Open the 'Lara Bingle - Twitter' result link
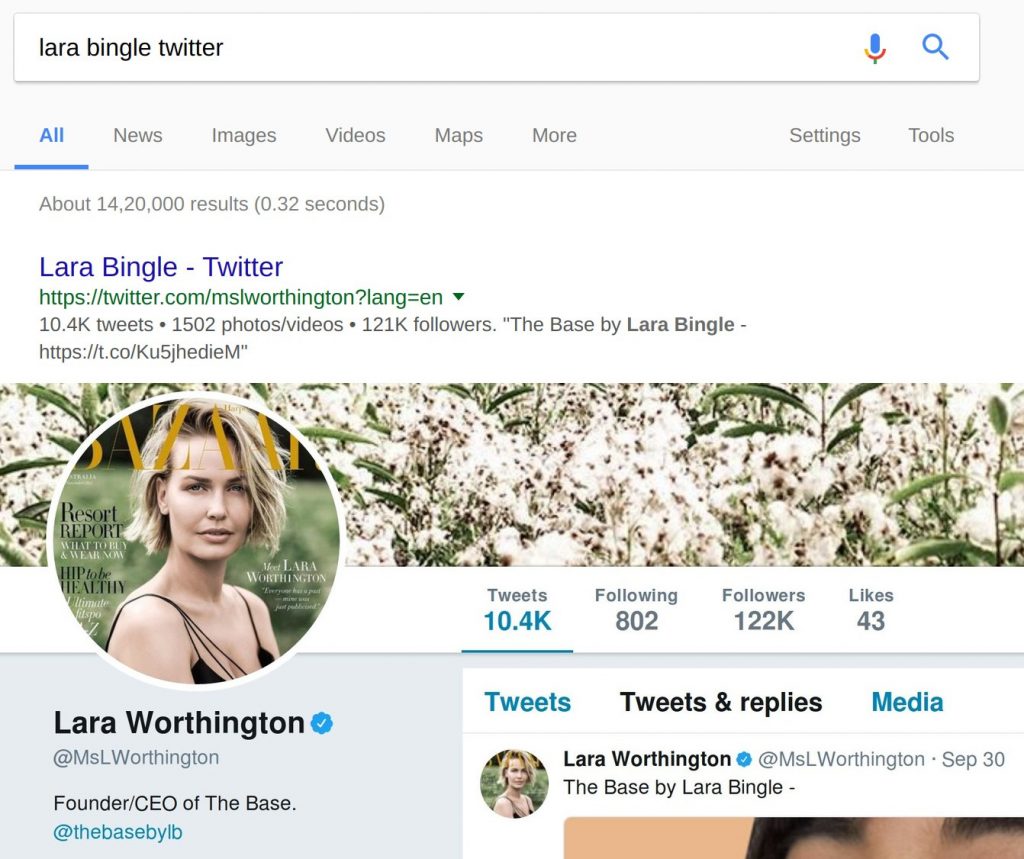Viewport: 1024px width, 859px height. pyautogui.click(x=161, y=267)
